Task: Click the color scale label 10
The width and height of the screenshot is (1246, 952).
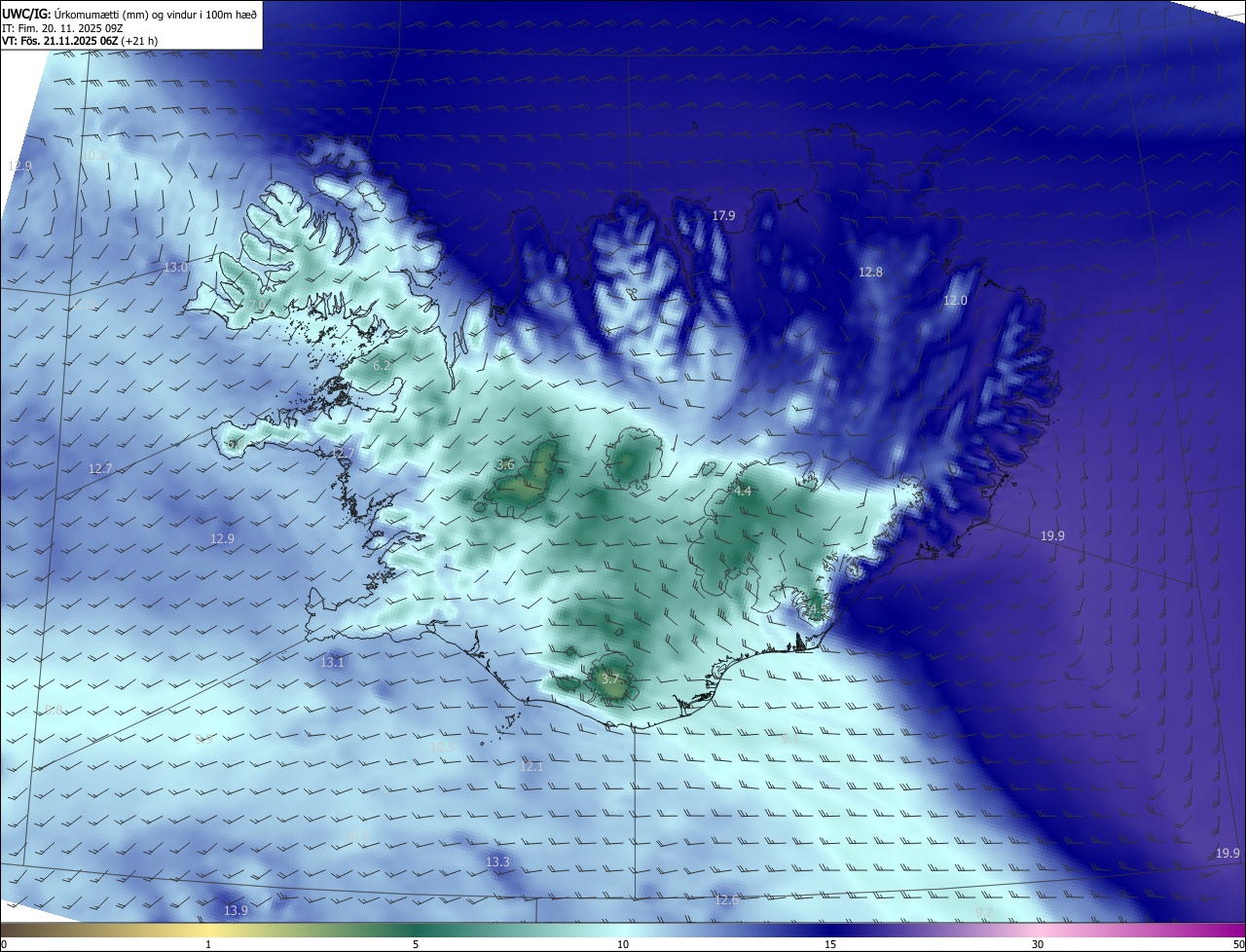Action: (x=623, y=944)
